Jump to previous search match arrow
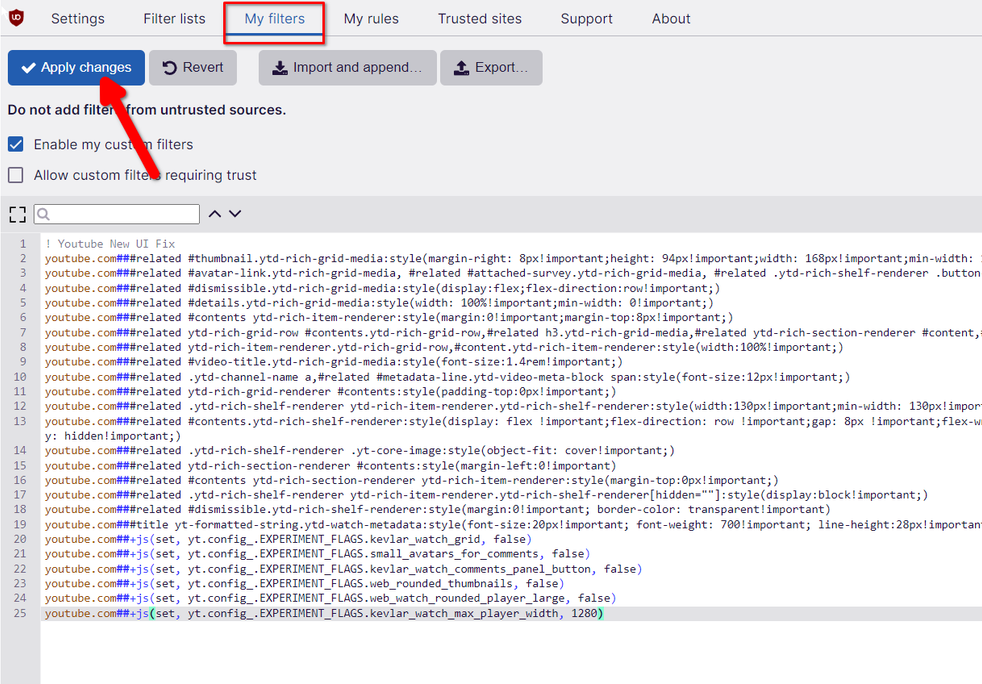 pyautogui.click(x=215, y=214)
